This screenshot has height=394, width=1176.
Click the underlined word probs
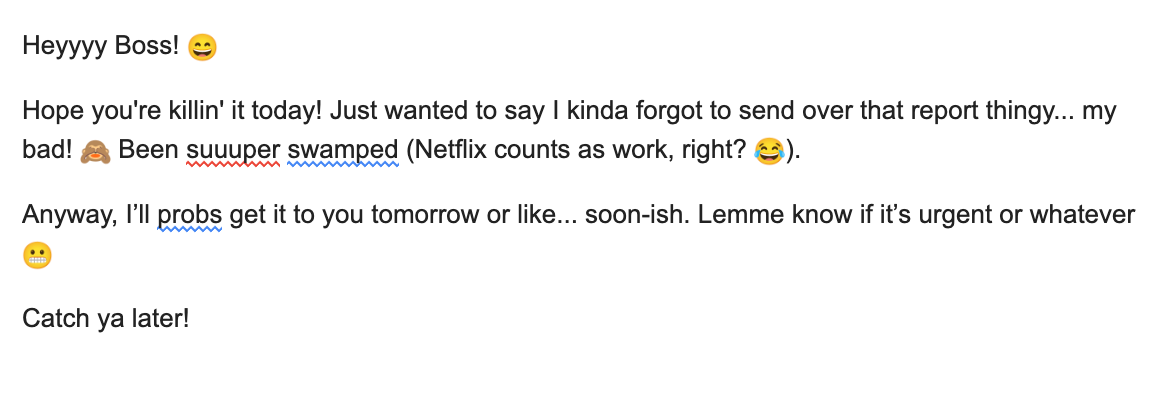pyautogui.click(x=190, y=215)
